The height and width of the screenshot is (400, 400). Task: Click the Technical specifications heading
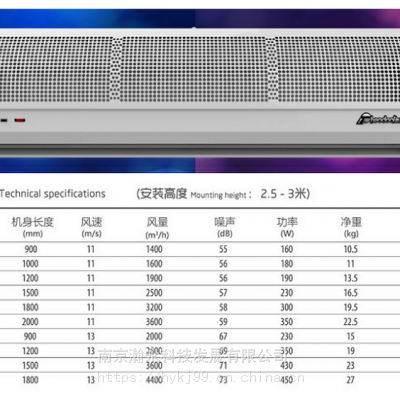53,193
